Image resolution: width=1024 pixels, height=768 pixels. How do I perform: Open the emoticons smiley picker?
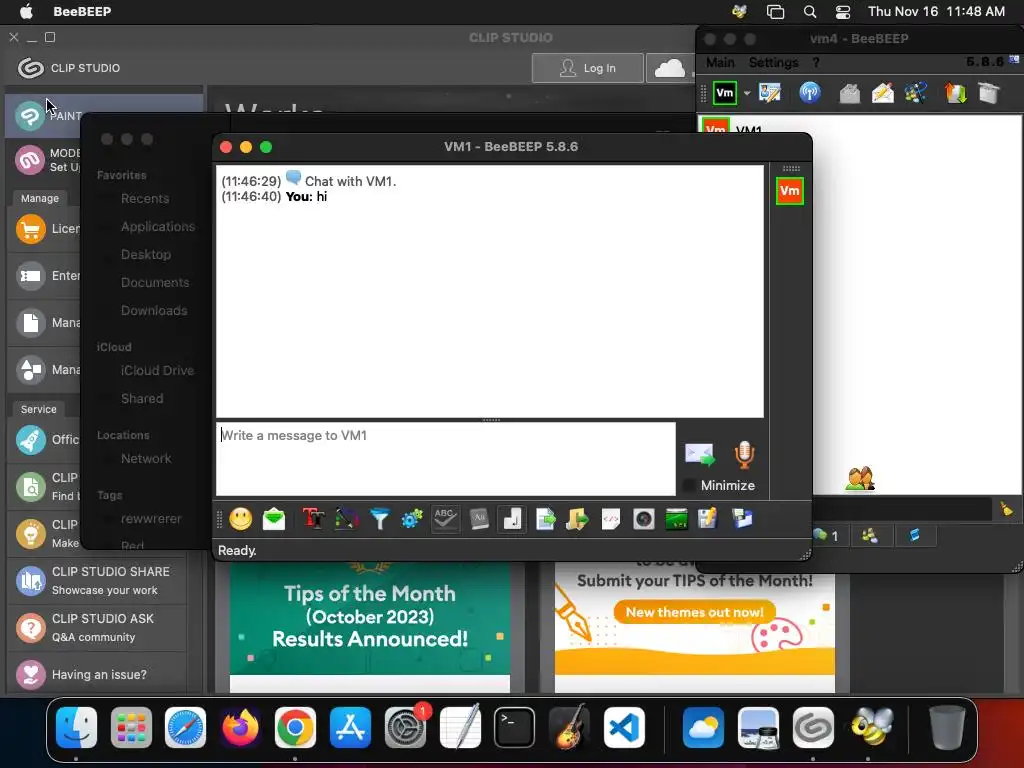point(240,519)
